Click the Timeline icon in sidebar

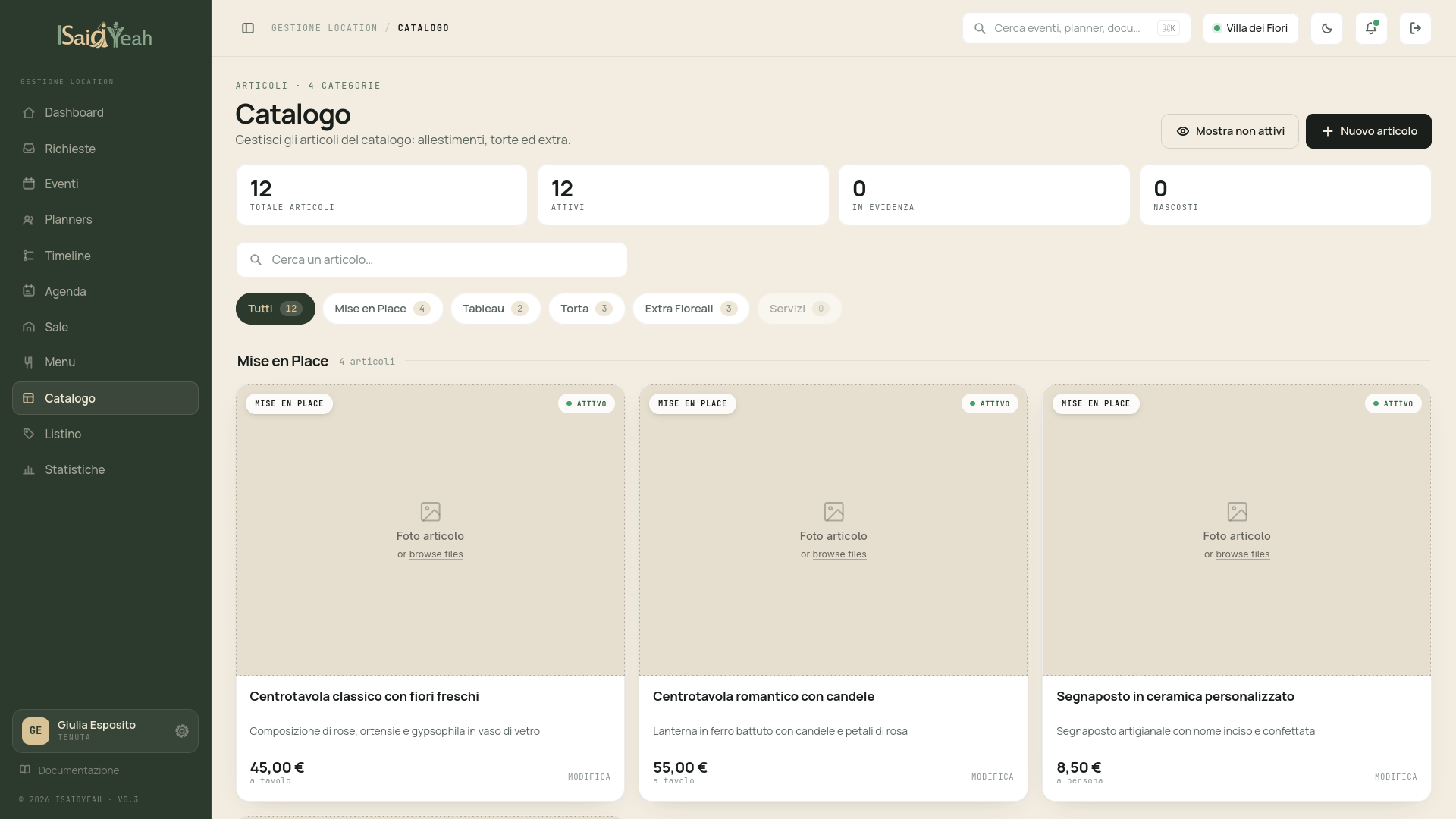pos(29,256)
